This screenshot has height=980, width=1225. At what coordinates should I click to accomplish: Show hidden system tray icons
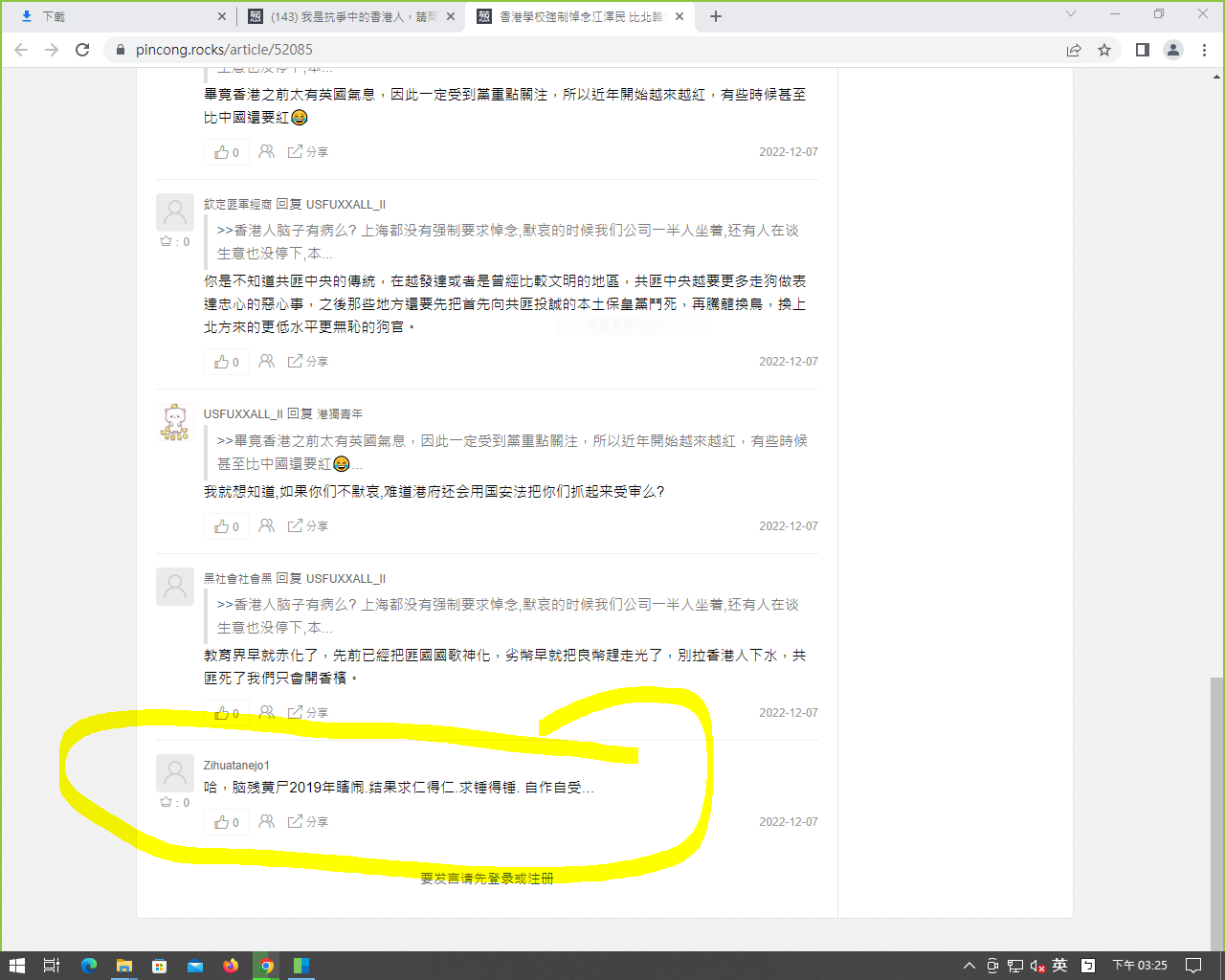click(x=969, y=966)
